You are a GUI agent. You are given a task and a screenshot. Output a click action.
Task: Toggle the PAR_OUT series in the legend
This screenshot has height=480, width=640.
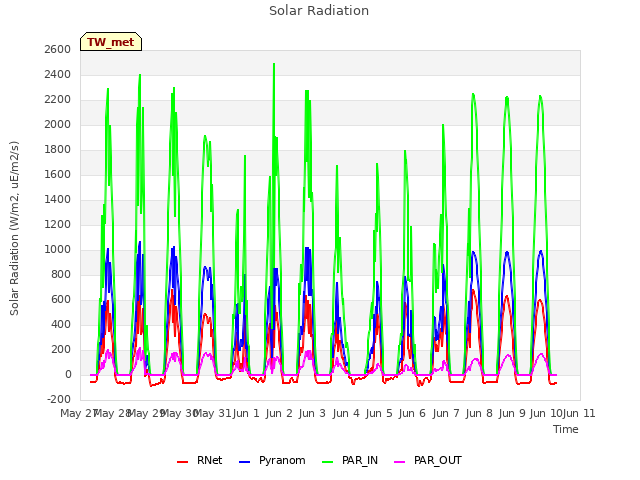tap(428, 460)
